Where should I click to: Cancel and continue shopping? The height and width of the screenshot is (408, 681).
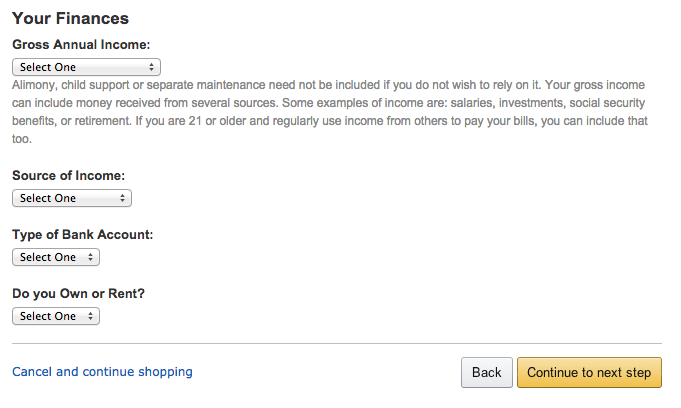pyautogui.click(x=102, y=372)
